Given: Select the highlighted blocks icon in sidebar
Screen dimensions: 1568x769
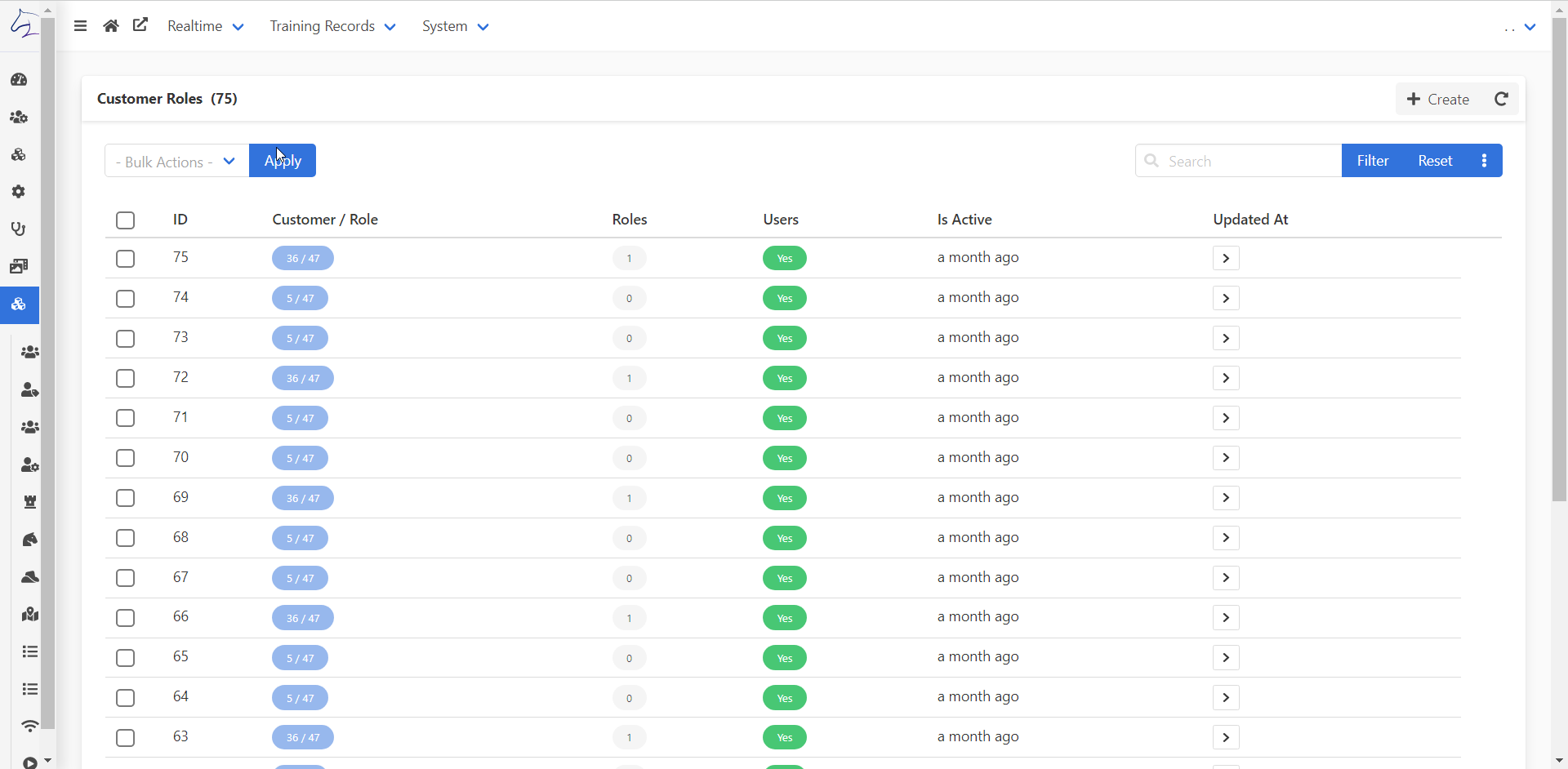Looking at the screenshot, I should pyautogui.click(x=18, y=304).
